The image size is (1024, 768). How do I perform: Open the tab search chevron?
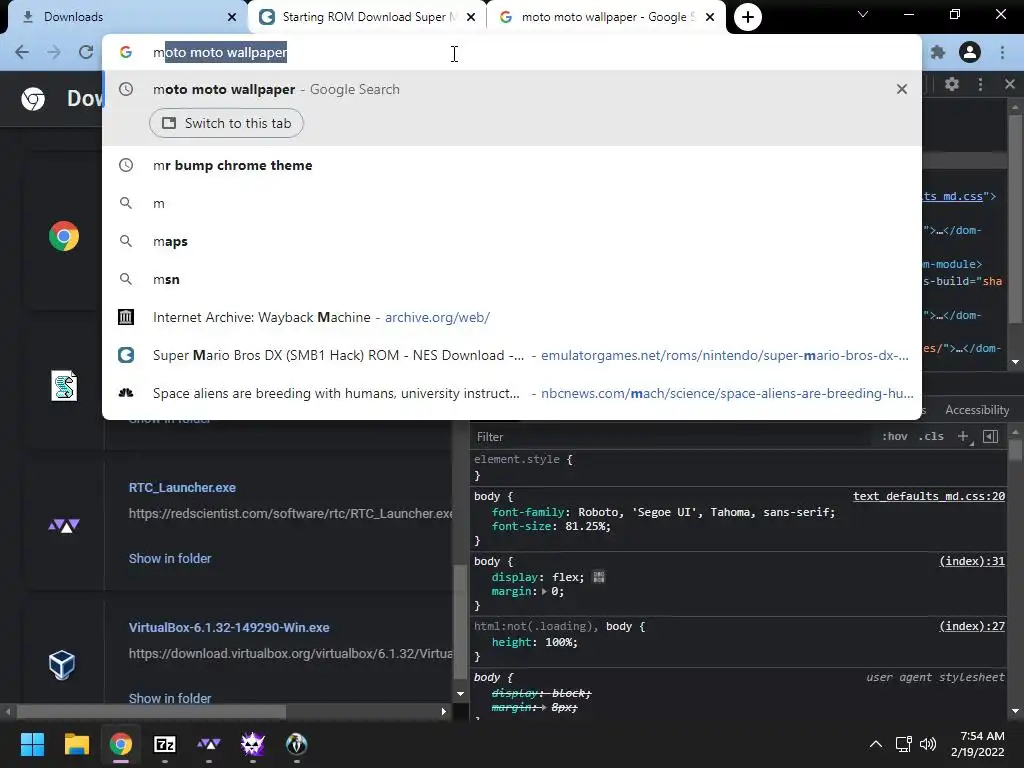863,14
